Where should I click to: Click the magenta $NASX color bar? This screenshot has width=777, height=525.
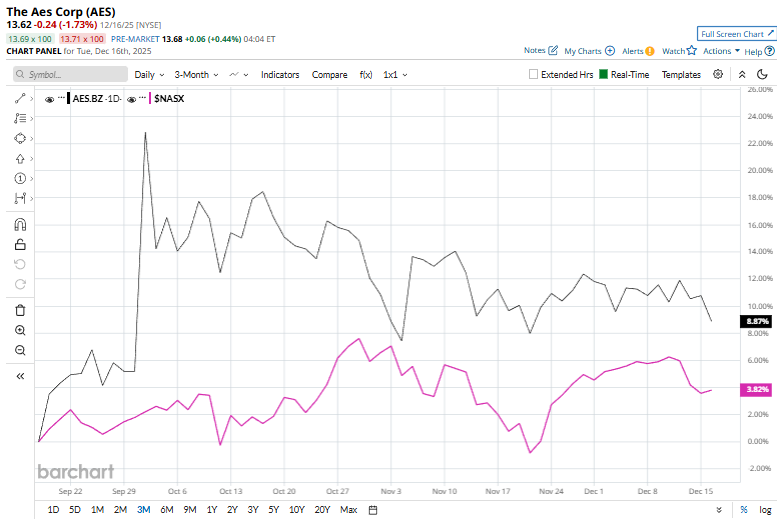coord(150,98)
